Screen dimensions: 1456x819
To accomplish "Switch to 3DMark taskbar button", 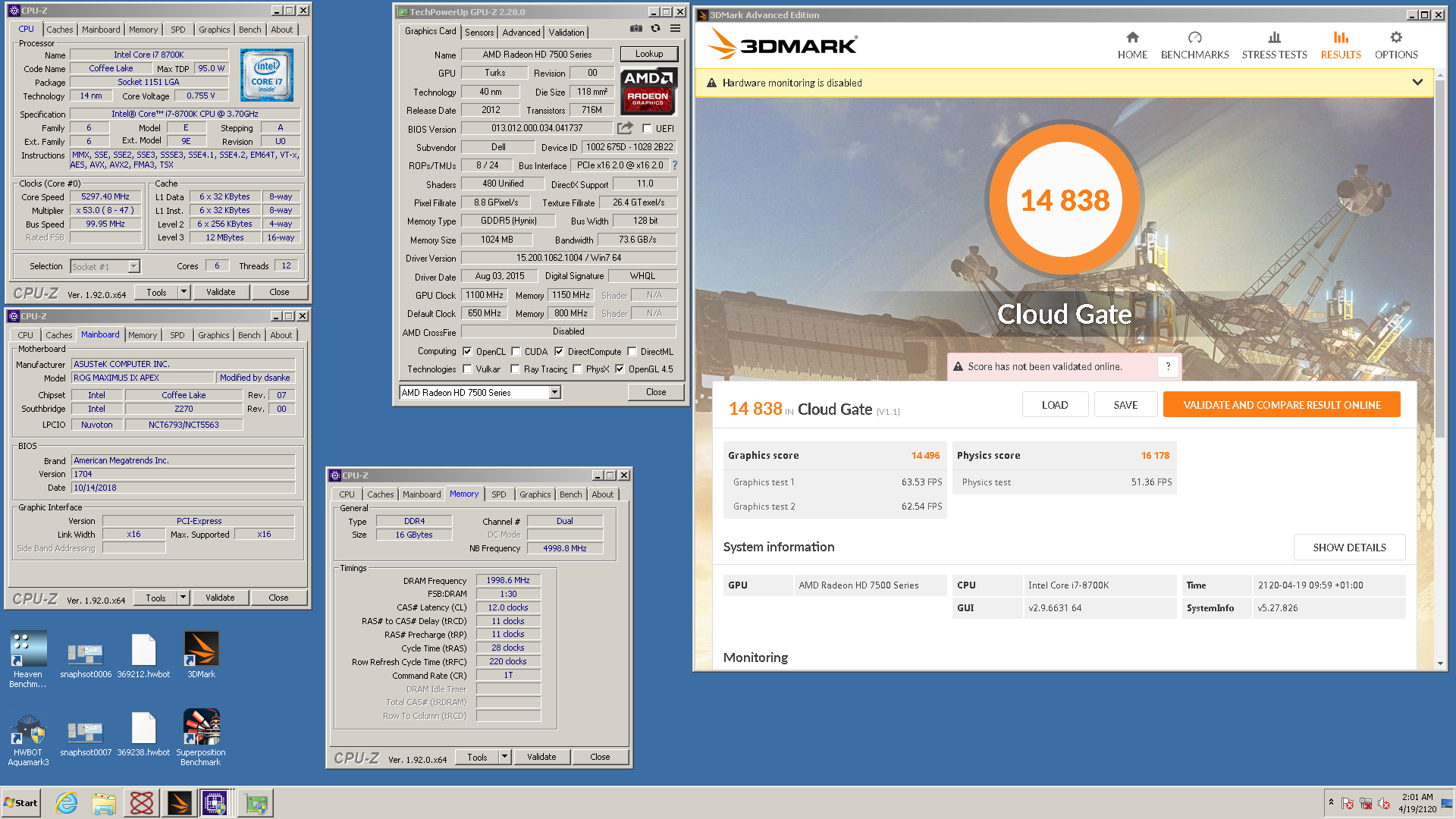I will [x=180, y=803].
